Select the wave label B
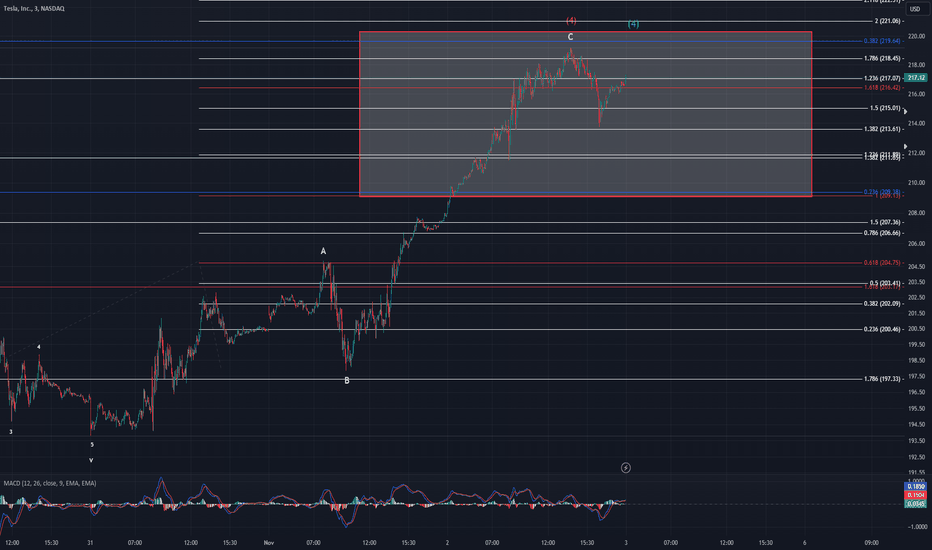 347,381
